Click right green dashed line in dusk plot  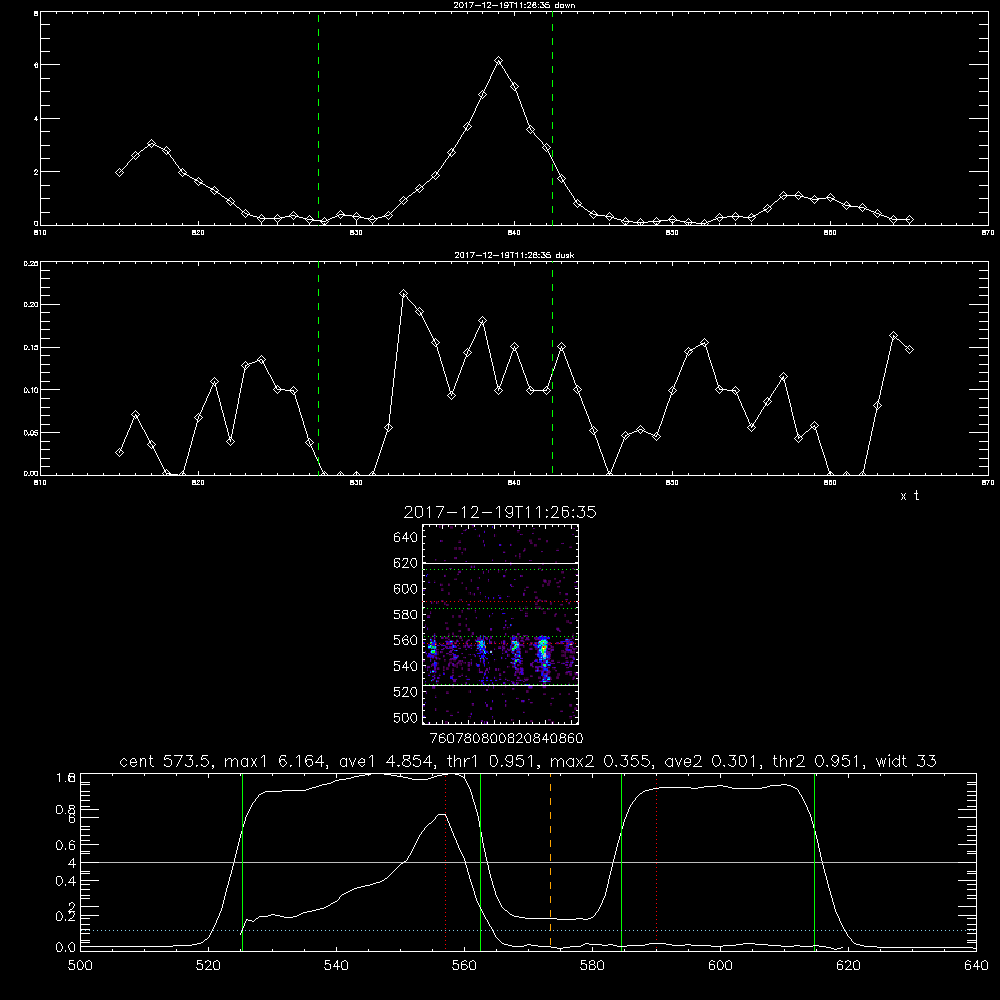tap(552, 368)
